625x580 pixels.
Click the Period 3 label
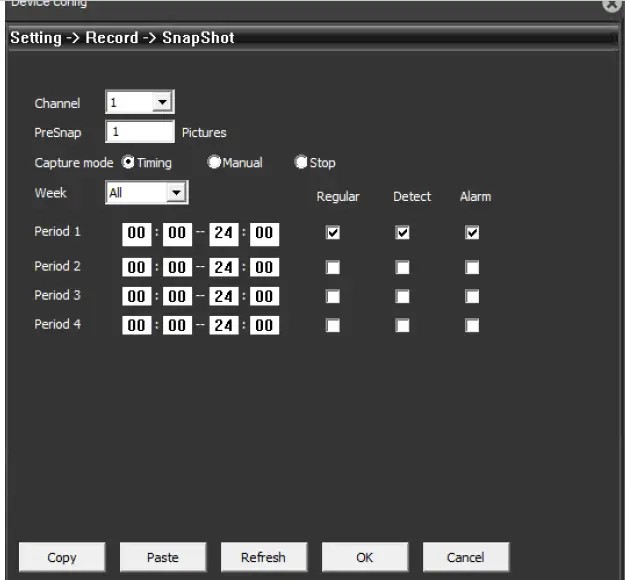(57, 295)
